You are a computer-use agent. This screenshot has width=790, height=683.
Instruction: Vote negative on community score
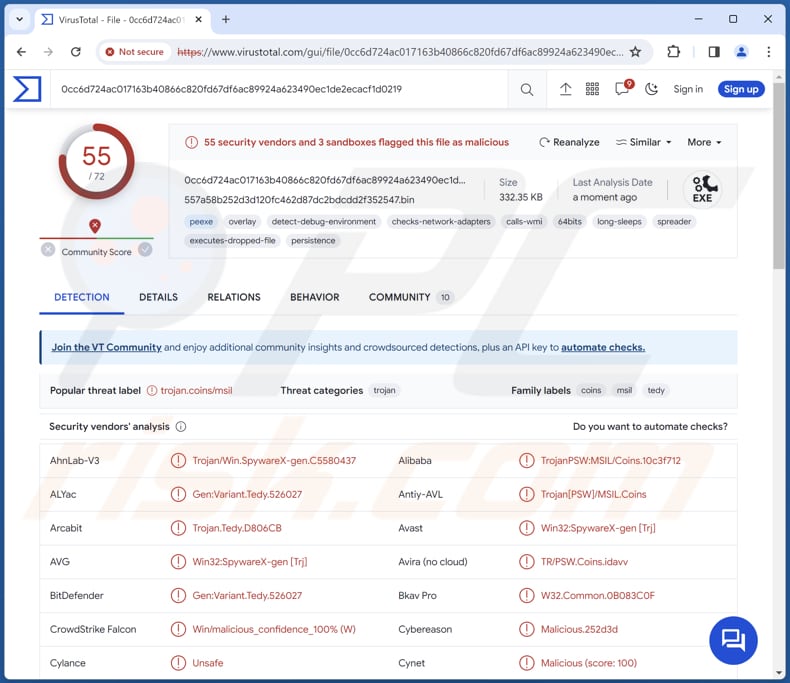click(x=48, y=250)
